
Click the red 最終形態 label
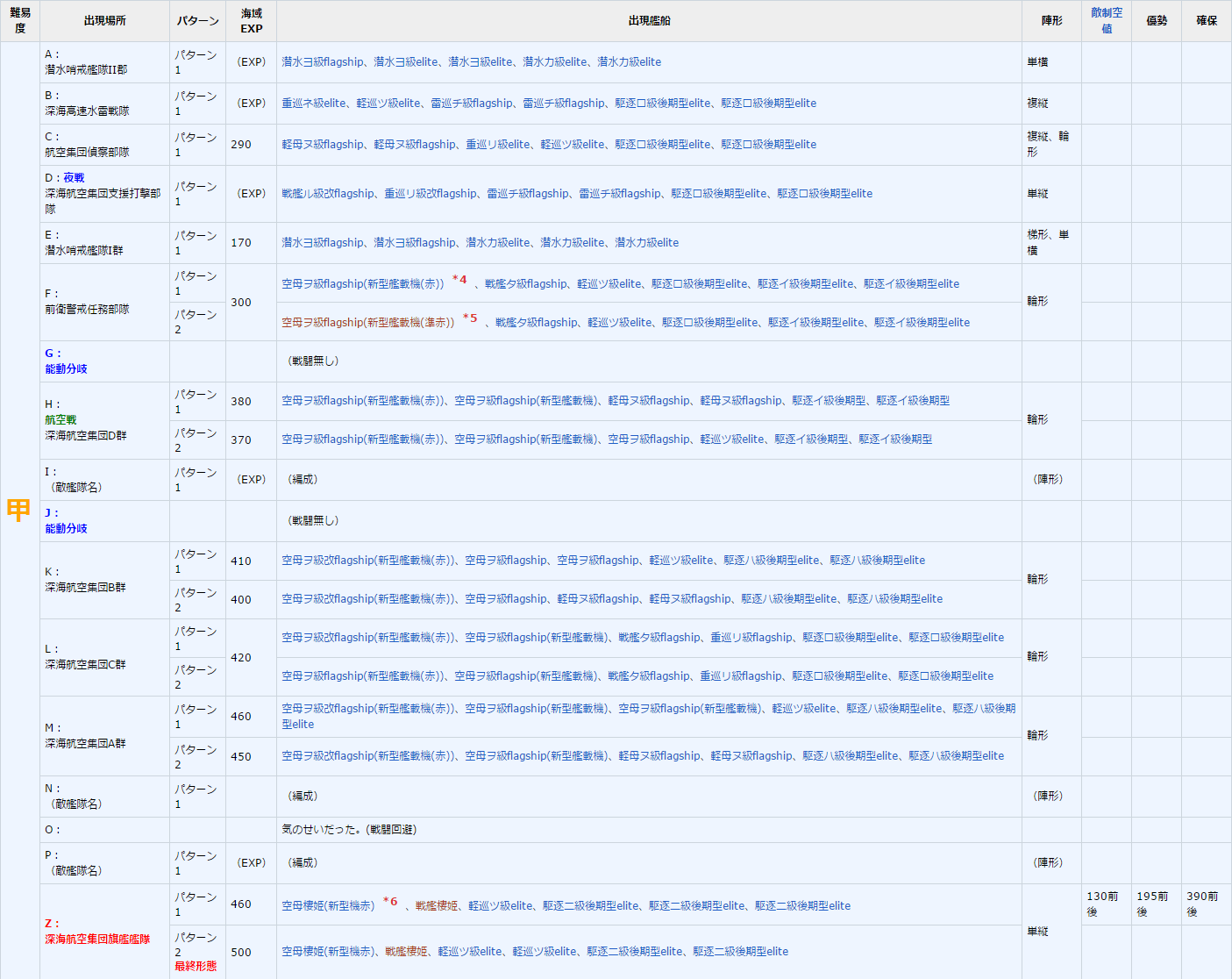(x=196, y=967)
